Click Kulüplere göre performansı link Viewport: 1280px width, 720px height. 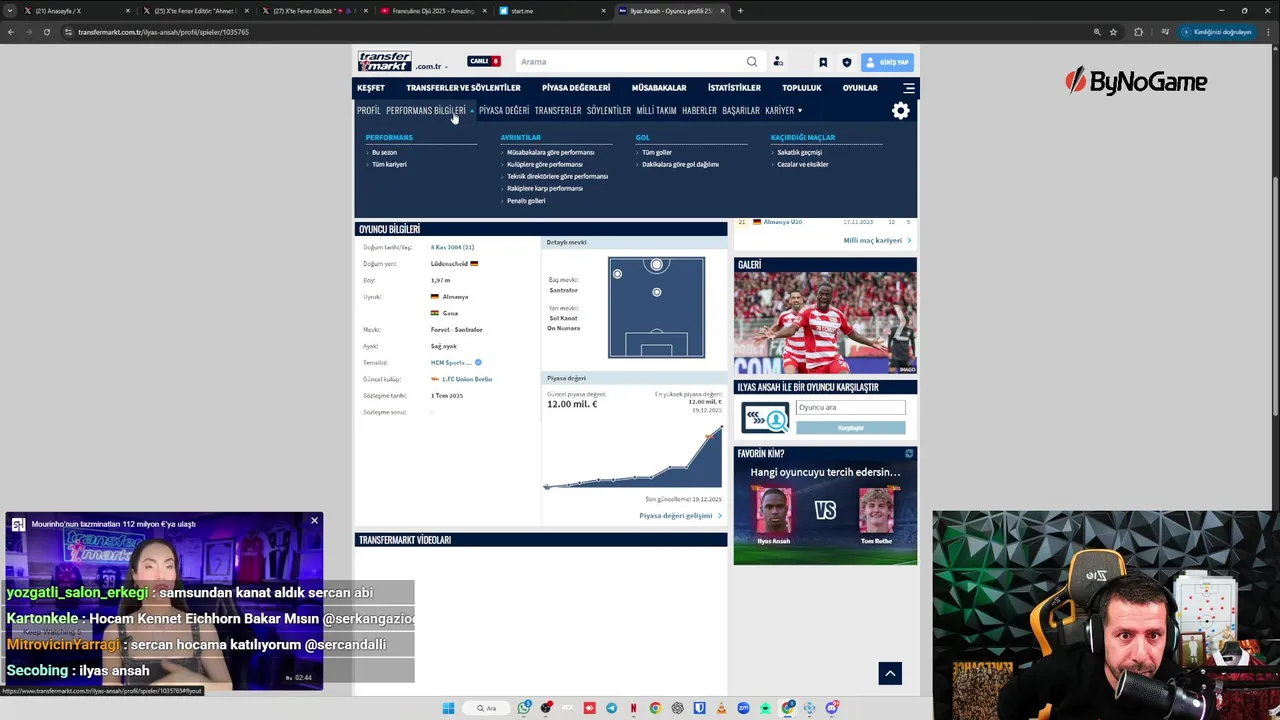pyautogui.click(x=544, y=164)
